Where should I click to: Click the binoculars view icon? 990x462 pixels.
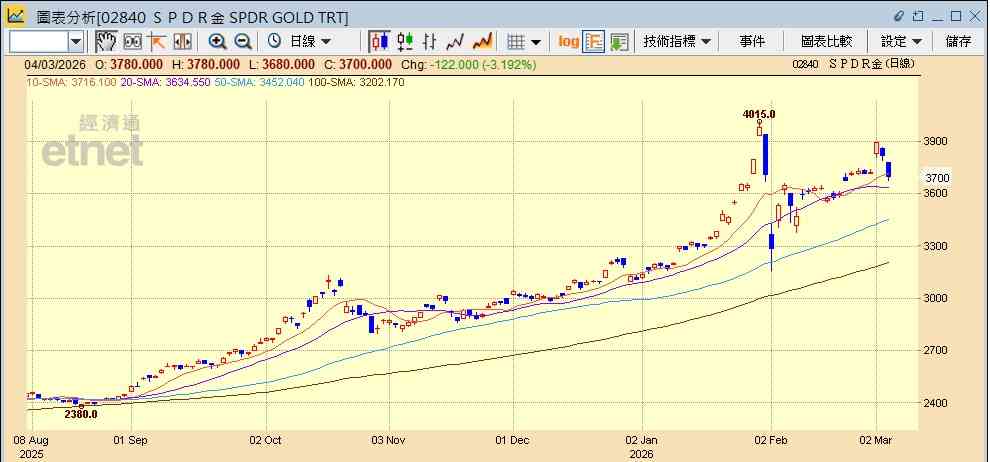click(x=133, y=42)
